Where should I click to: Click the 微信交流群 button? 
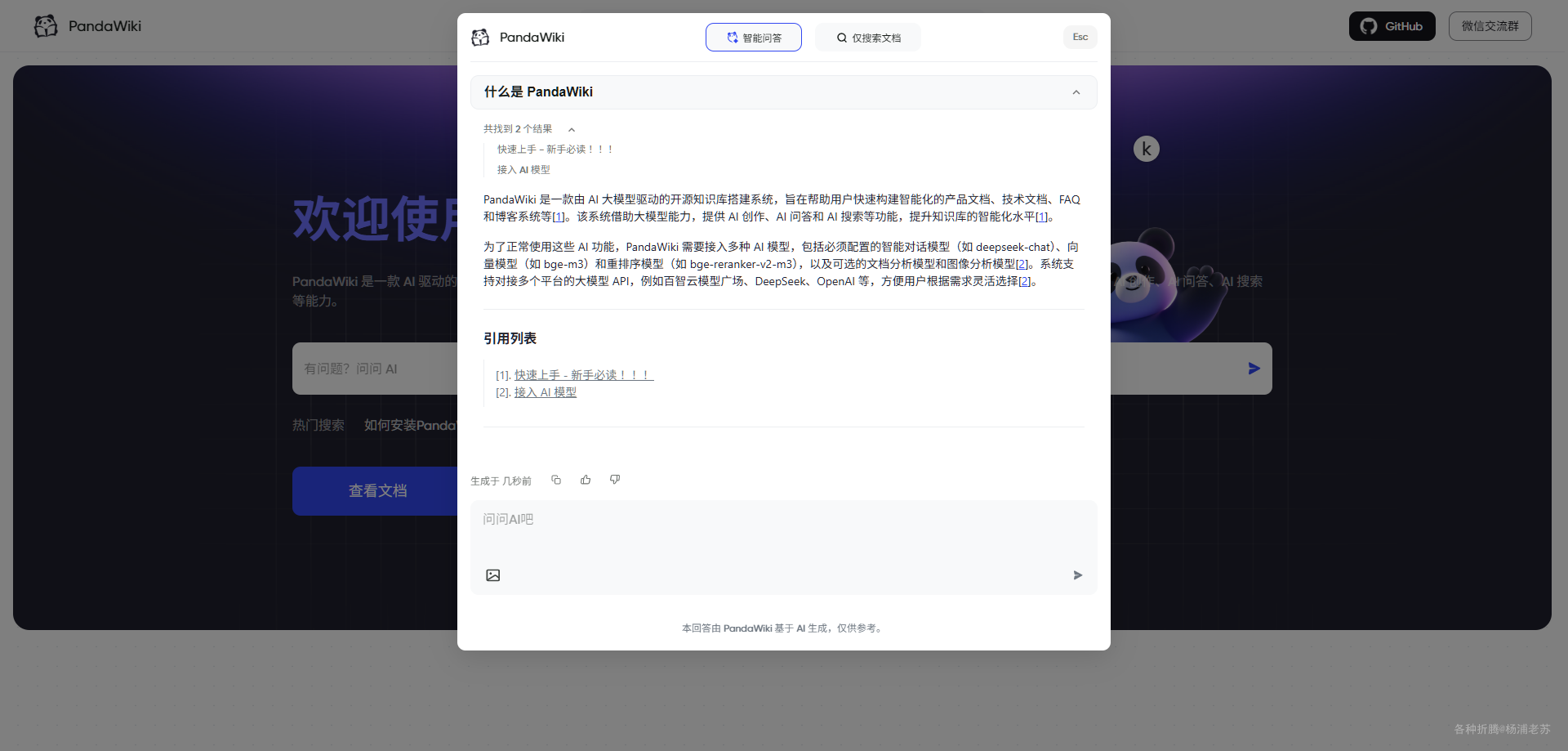1490,26
